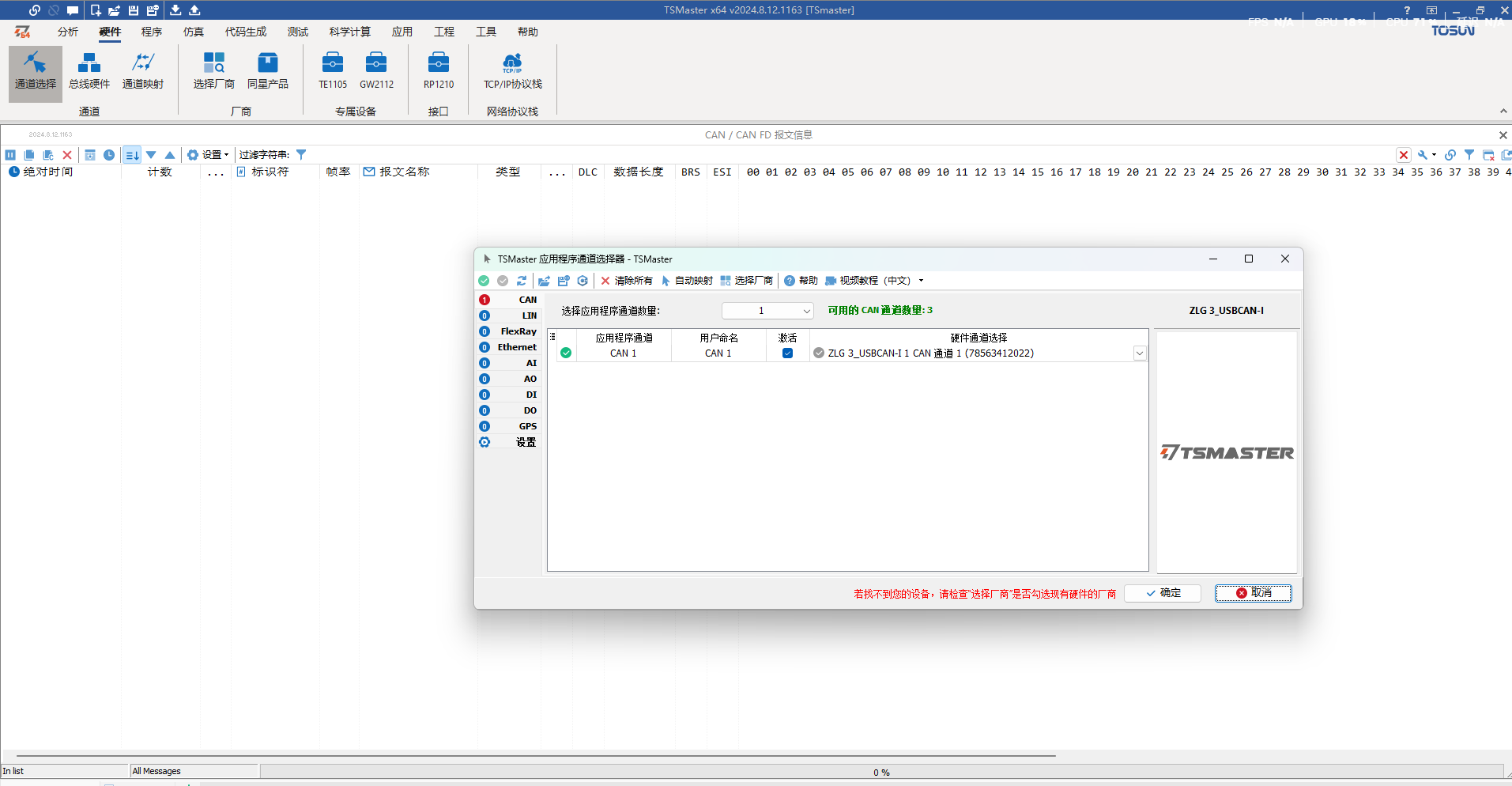
Task: Click the 确定 confirm button
Action: click(x=1163, y=593)
